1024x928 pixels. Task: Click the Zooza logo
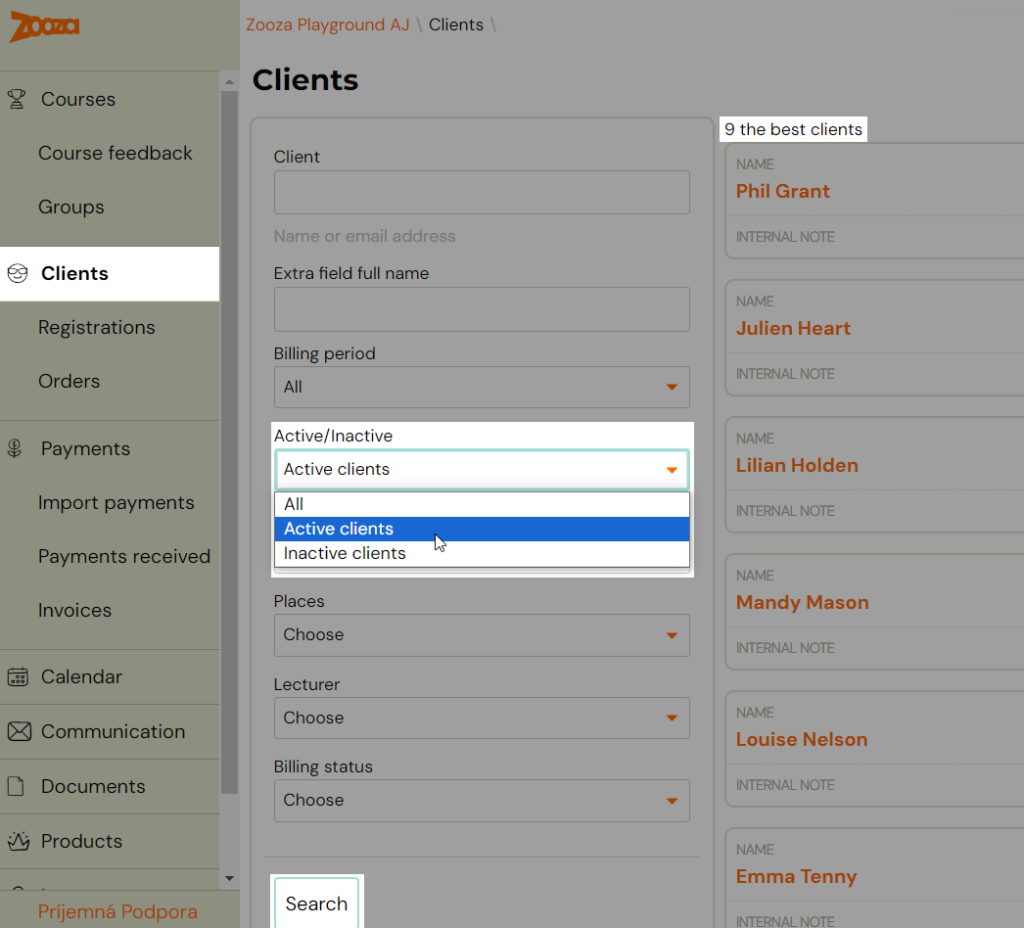(x=44, y=27)
